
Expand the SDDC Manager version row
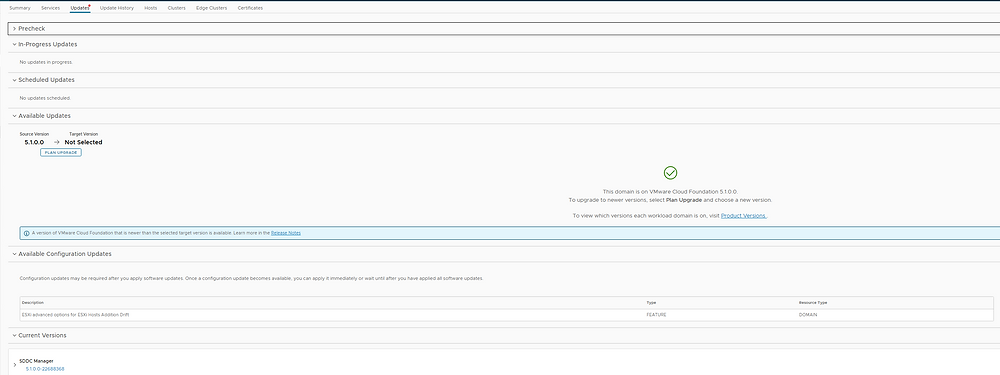[15, 365]
